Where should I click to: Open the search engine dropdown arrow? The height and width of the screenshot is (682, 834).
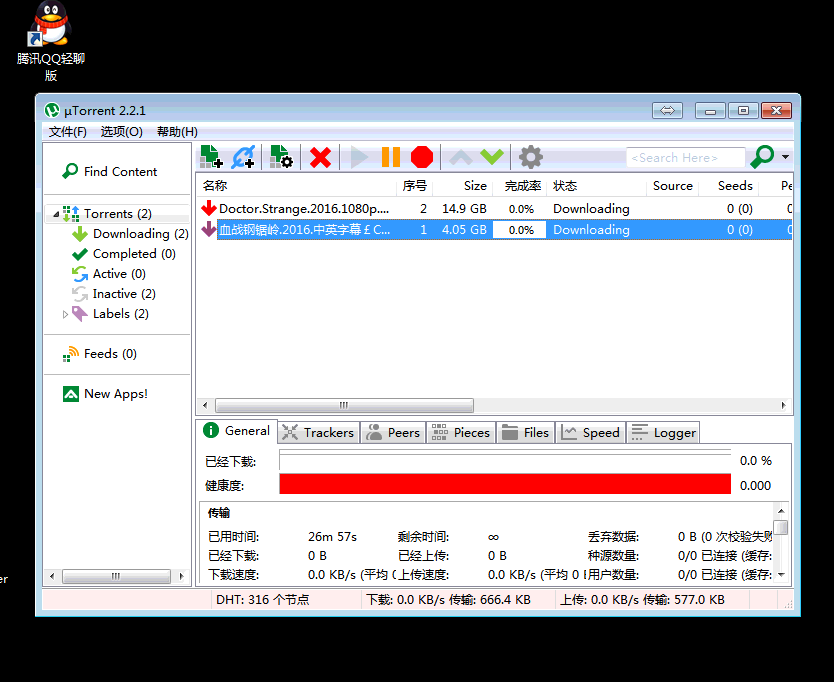pos(785,157)
